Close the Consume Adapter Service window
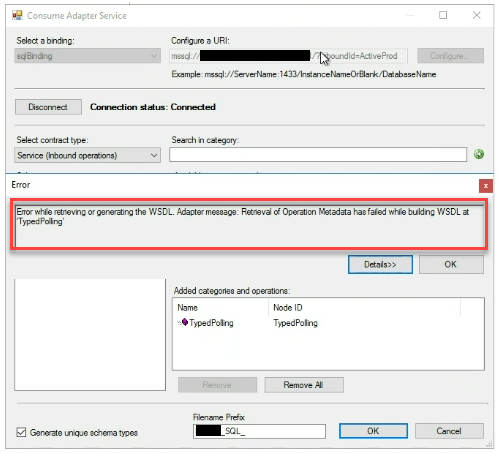 [x=477, y=15]
